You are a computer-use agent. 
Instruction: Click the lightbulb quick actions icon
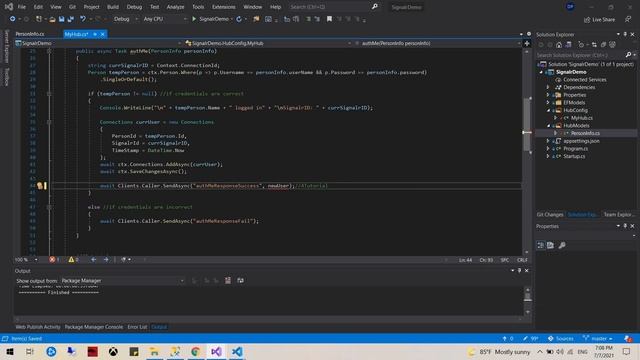pyautogui.click(x=40, y=186)
